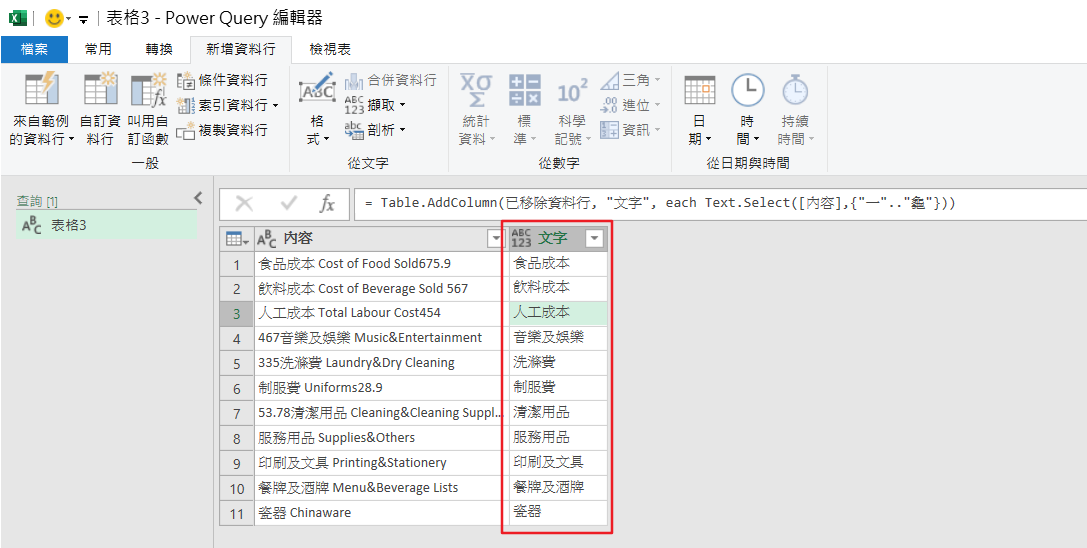Click cell '人工成本 Total Labour Cost454'
Viewport: 1087px width, 548px height.
[381, 314]
